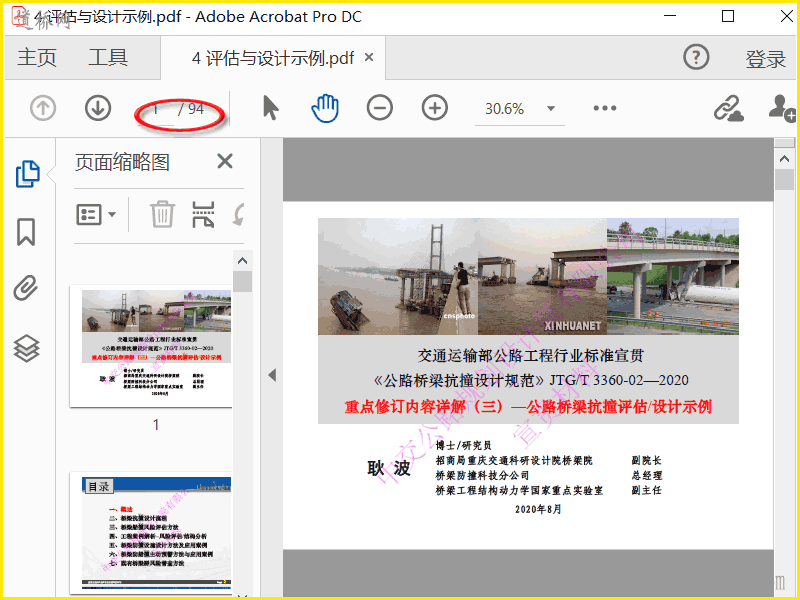The image size is (800, 600).
Task: Go to previous page with up arrow
Action: pyautogui.click(x=43, y=108)
